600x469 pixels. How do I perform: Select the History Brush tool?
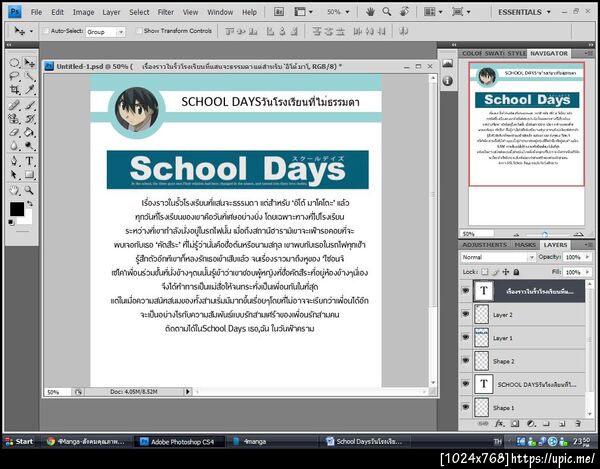point(29,119)
